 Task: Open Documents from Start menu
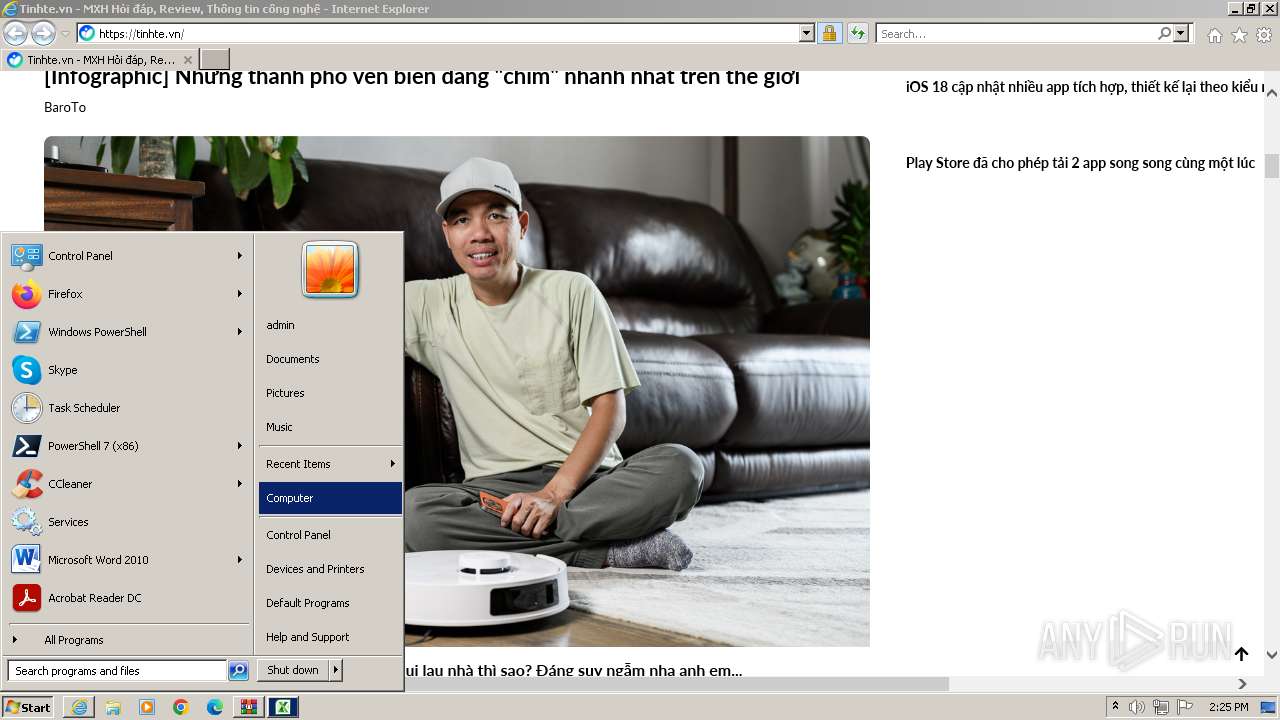330,359
